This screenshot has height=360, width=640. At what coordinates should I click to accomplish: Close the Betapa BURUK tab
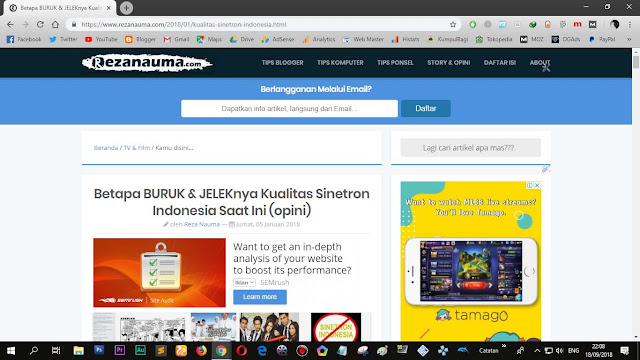tap(109, 8)
